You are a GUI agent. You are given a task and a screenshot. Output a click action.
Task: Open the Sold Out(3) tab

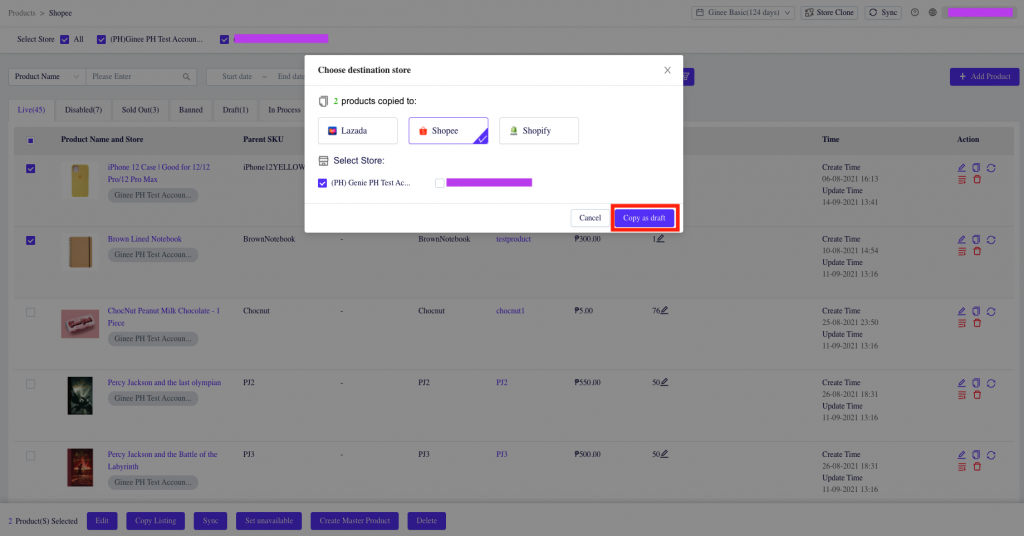coord(140,110)
